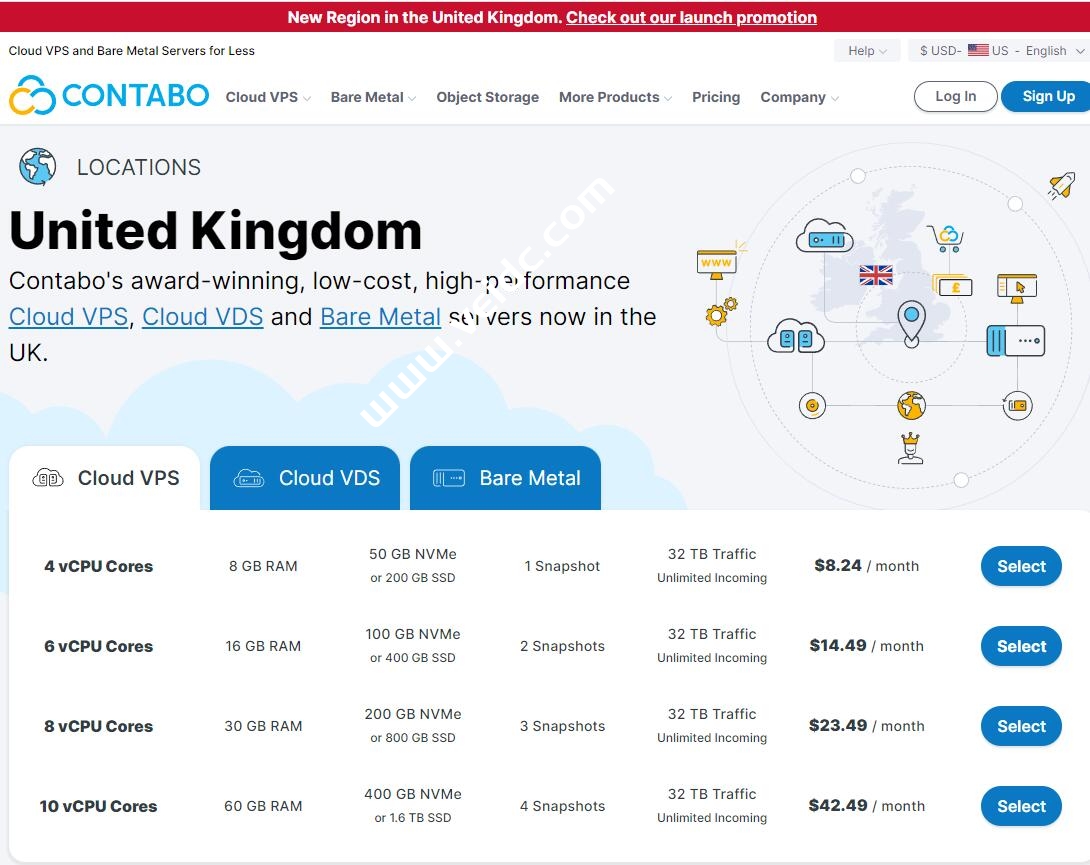The height and width of the screenshot is (865, 1090).
Task: Go to Object Storage page
Action: (487, 97)
